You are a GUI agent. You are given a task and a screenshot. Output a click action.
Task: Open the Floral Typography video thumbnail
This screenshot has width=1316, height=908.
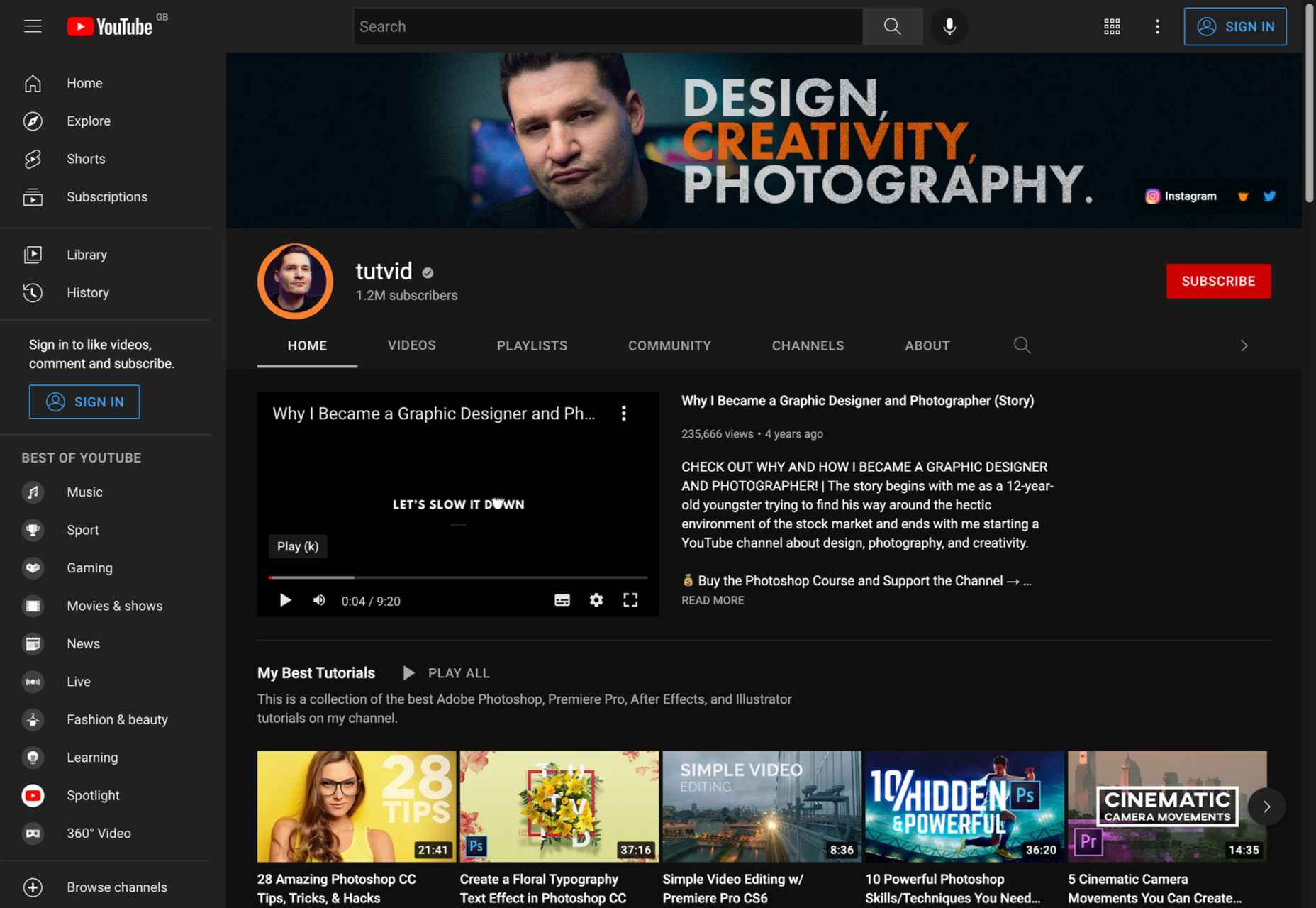click(x=559, y=807)
